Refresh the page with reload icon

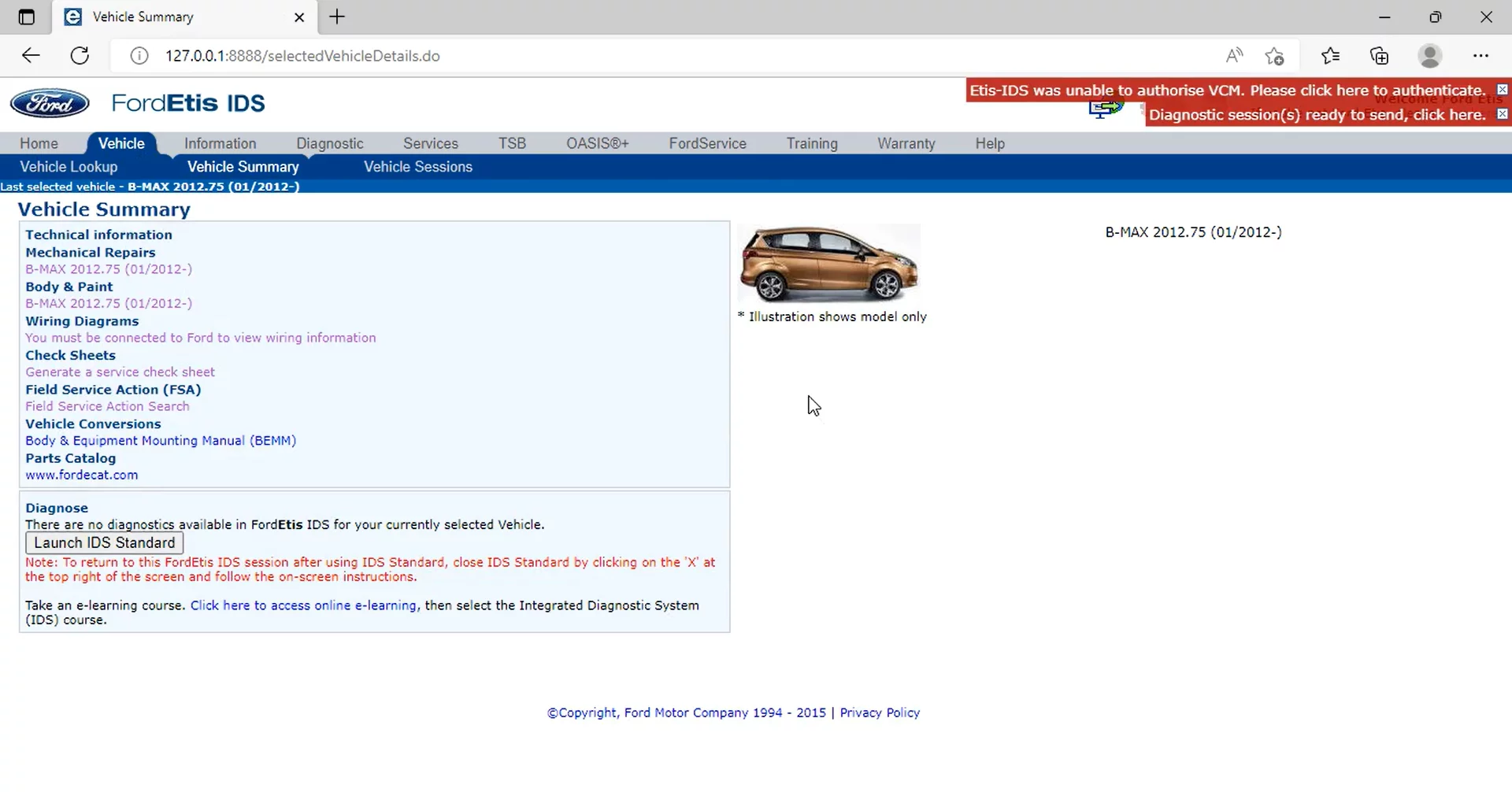(80, 56)
